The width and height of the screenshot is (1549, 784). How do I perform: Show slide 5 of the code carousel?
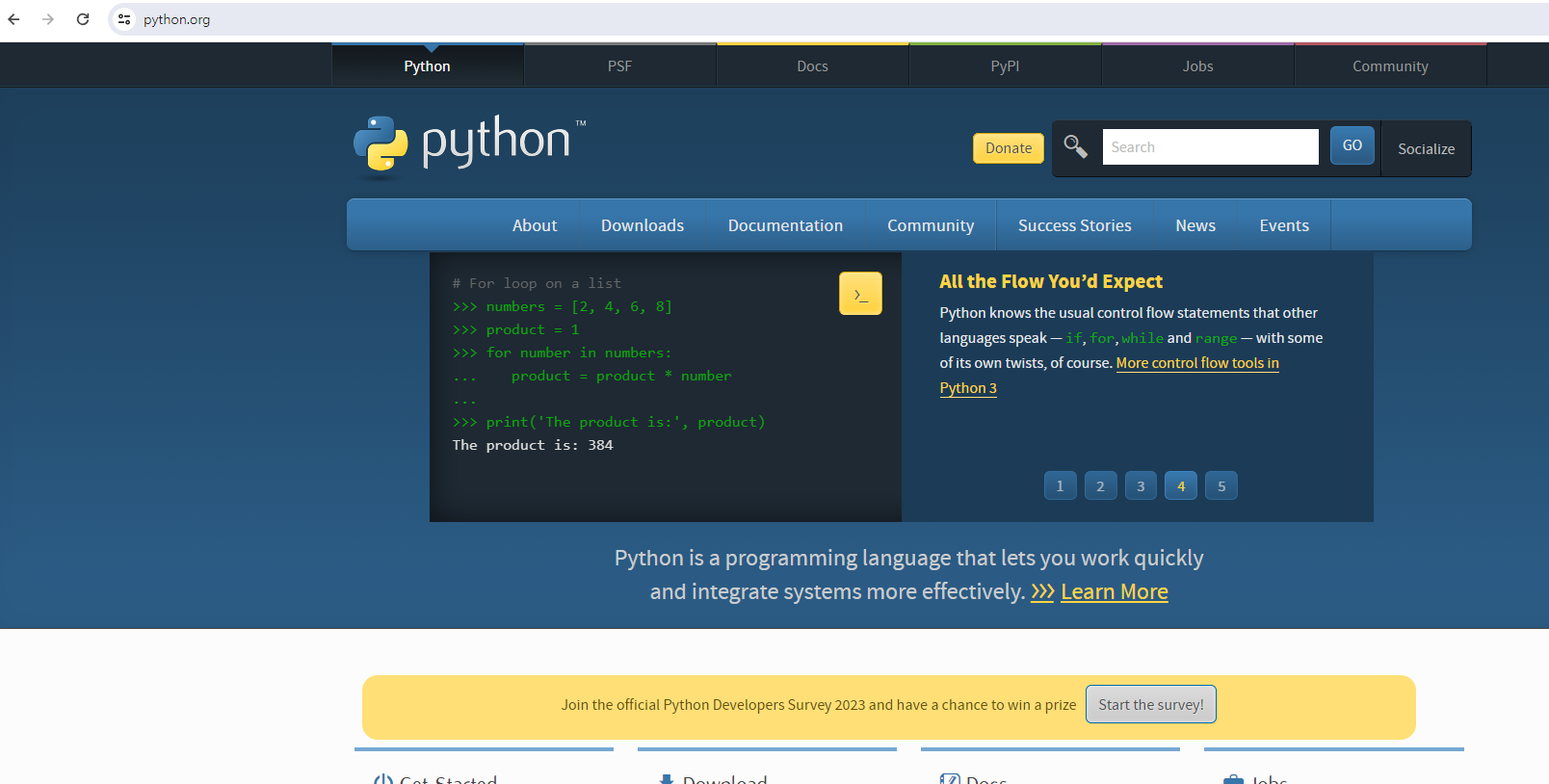[1221, 485]
